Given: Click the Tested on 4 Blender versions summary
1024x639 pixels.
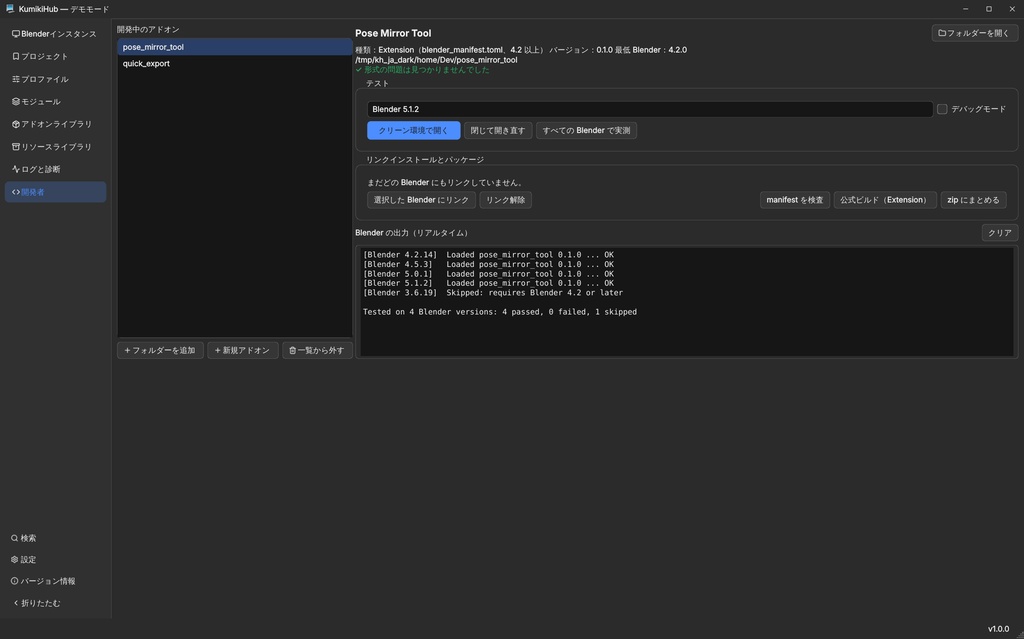Looking at the screenshot, I should [x=500, y=312].
